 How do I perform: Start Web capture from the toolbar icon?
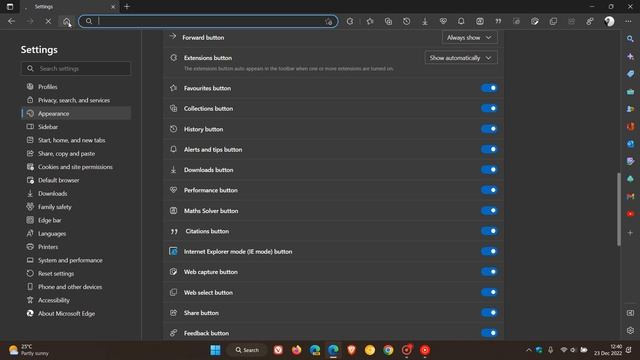535,21
